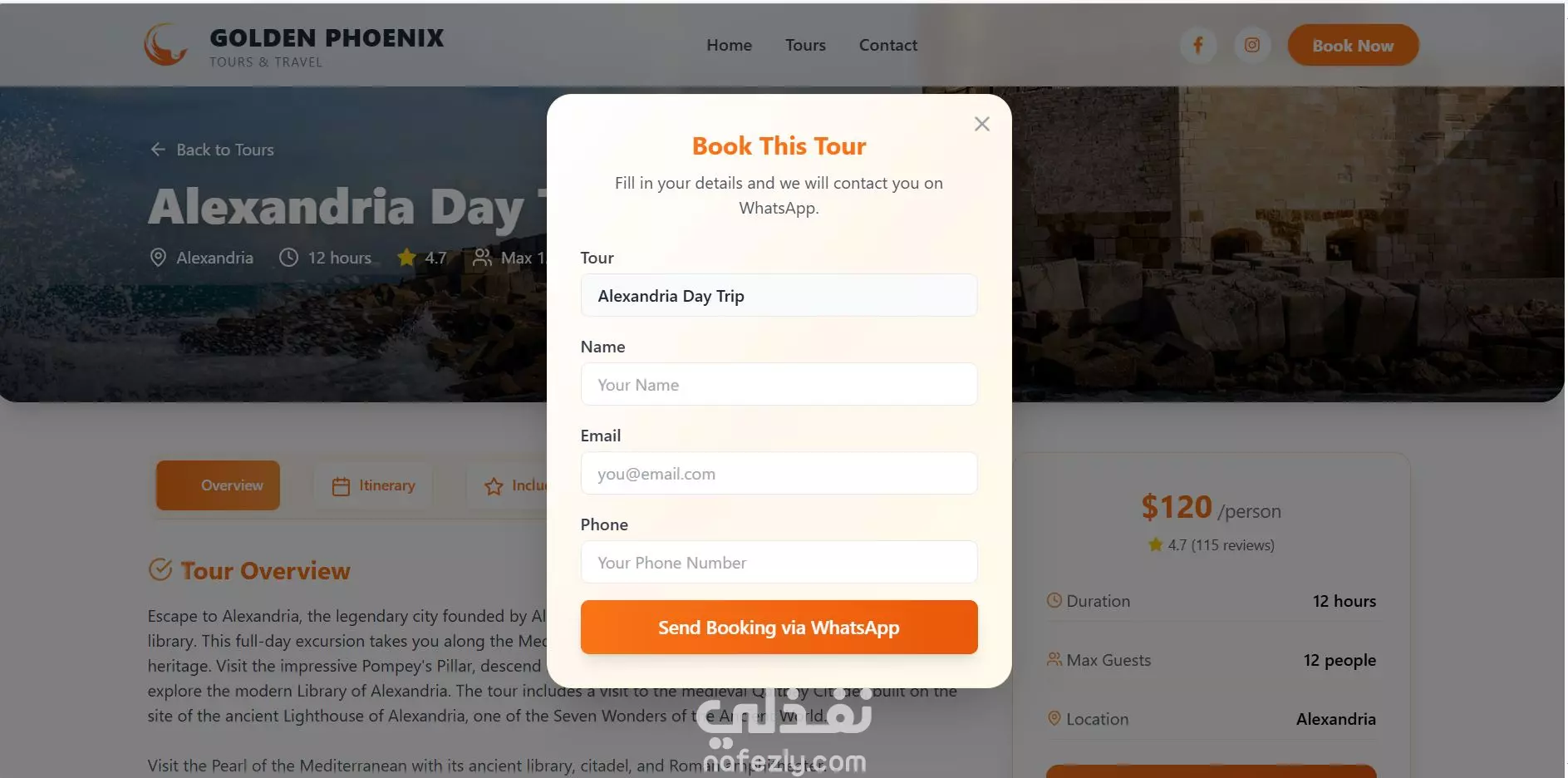Focus the Your Phone Number field
1568x778 pixels.
tap(779, 562)
